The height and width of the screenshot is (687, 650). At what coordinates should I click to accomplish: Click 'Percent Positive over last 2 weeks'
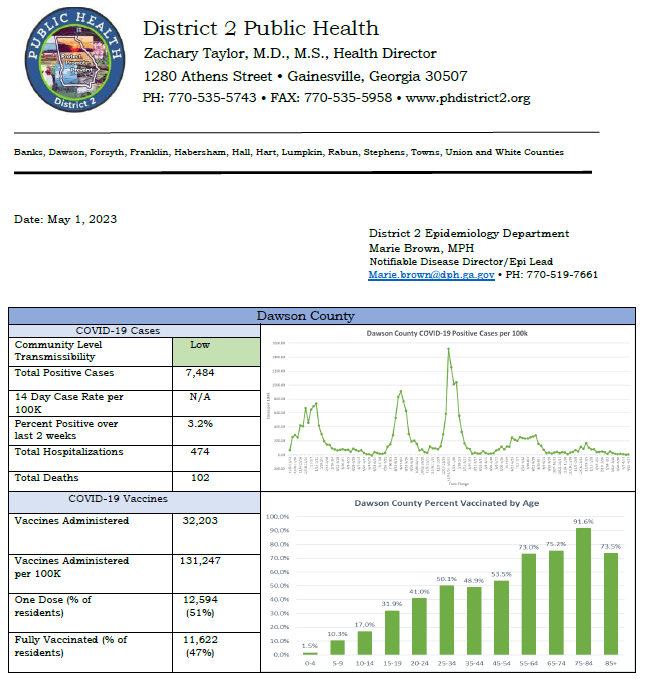point(66,430)
